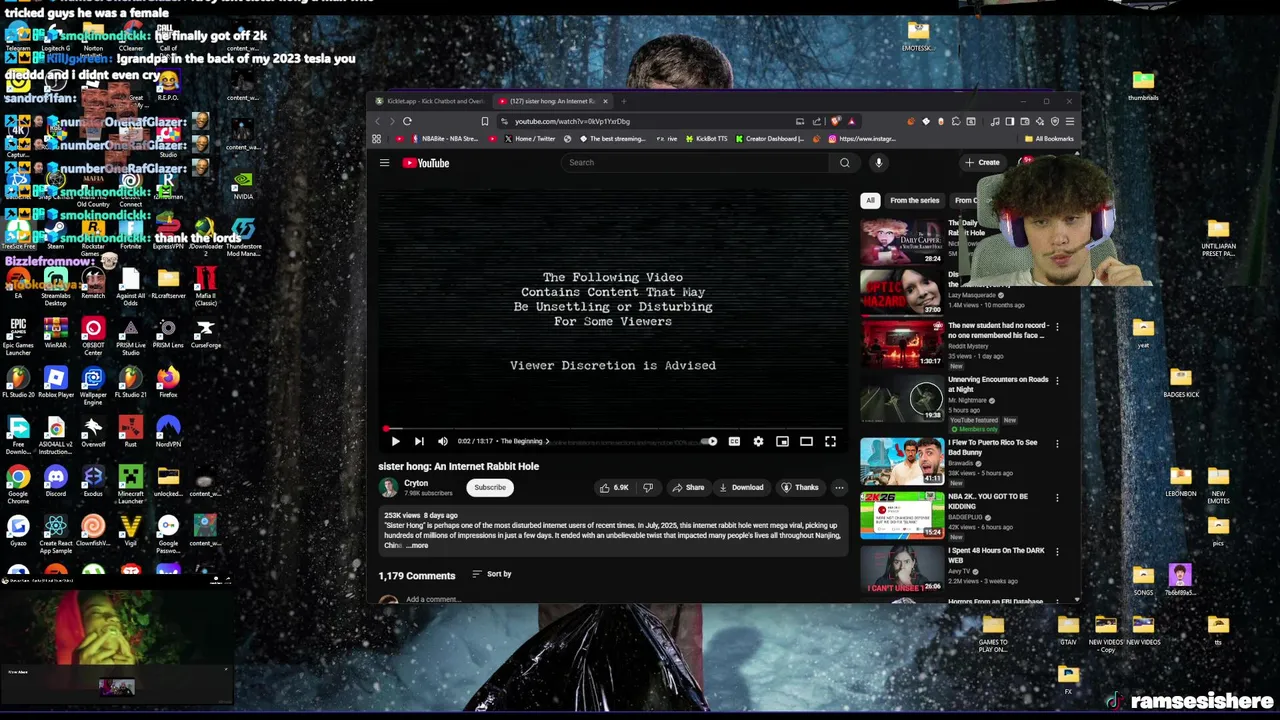Image resolution: width=1280 pixels, height=720 pixels.
Task: Toggle the autoplay switch in player
Action: 709,441
